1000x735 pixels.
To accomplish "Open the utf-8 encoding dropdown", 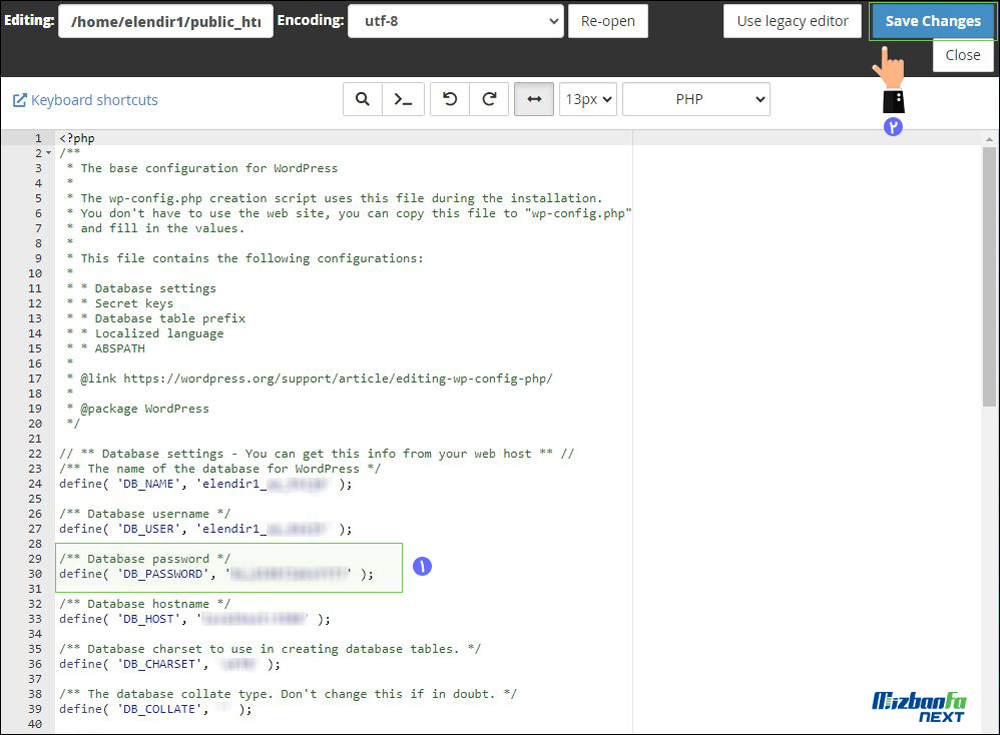I will [455, 21].
